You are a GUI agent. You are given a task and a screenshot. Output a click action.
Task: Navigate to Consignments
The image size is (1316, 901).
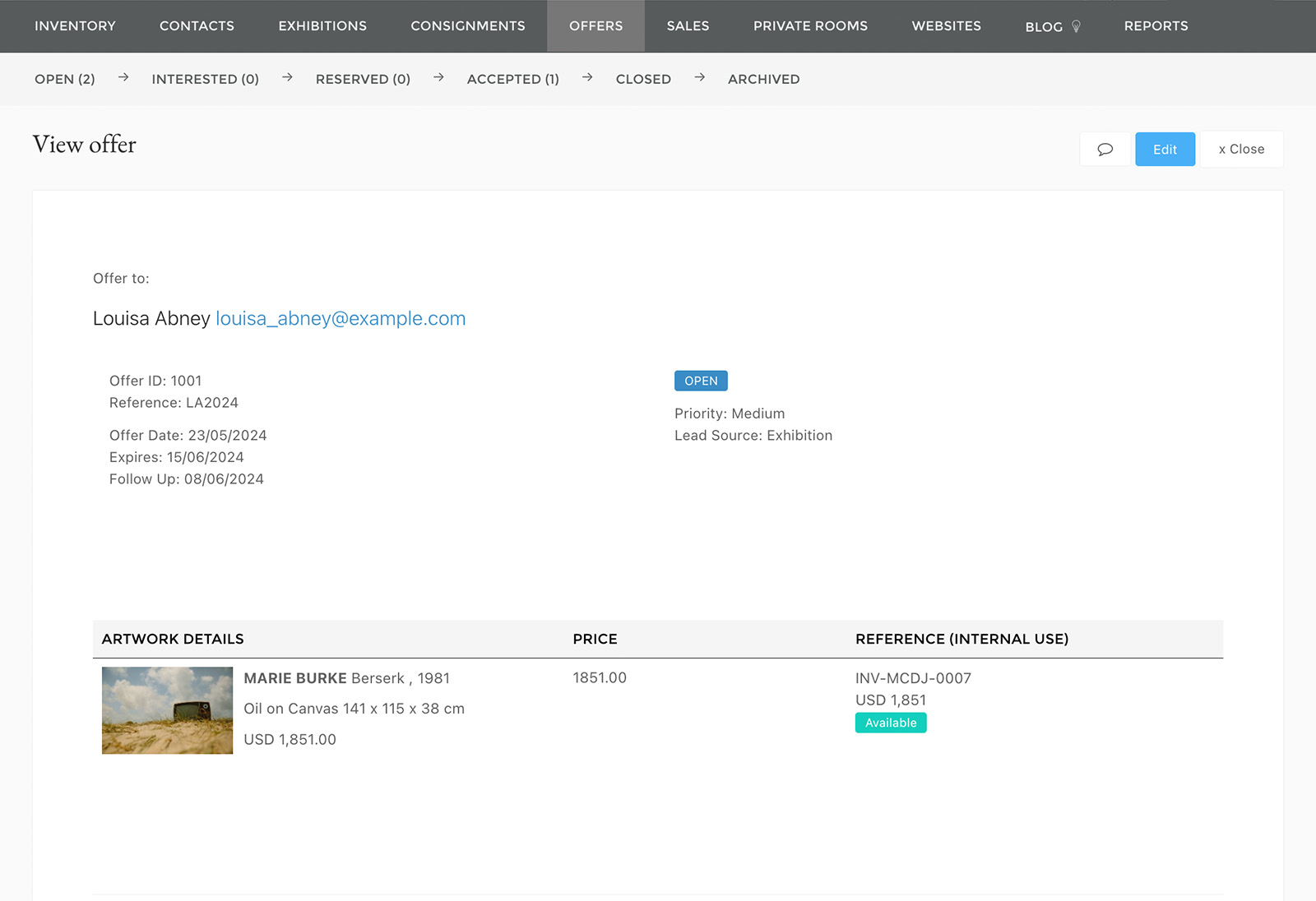468,26
